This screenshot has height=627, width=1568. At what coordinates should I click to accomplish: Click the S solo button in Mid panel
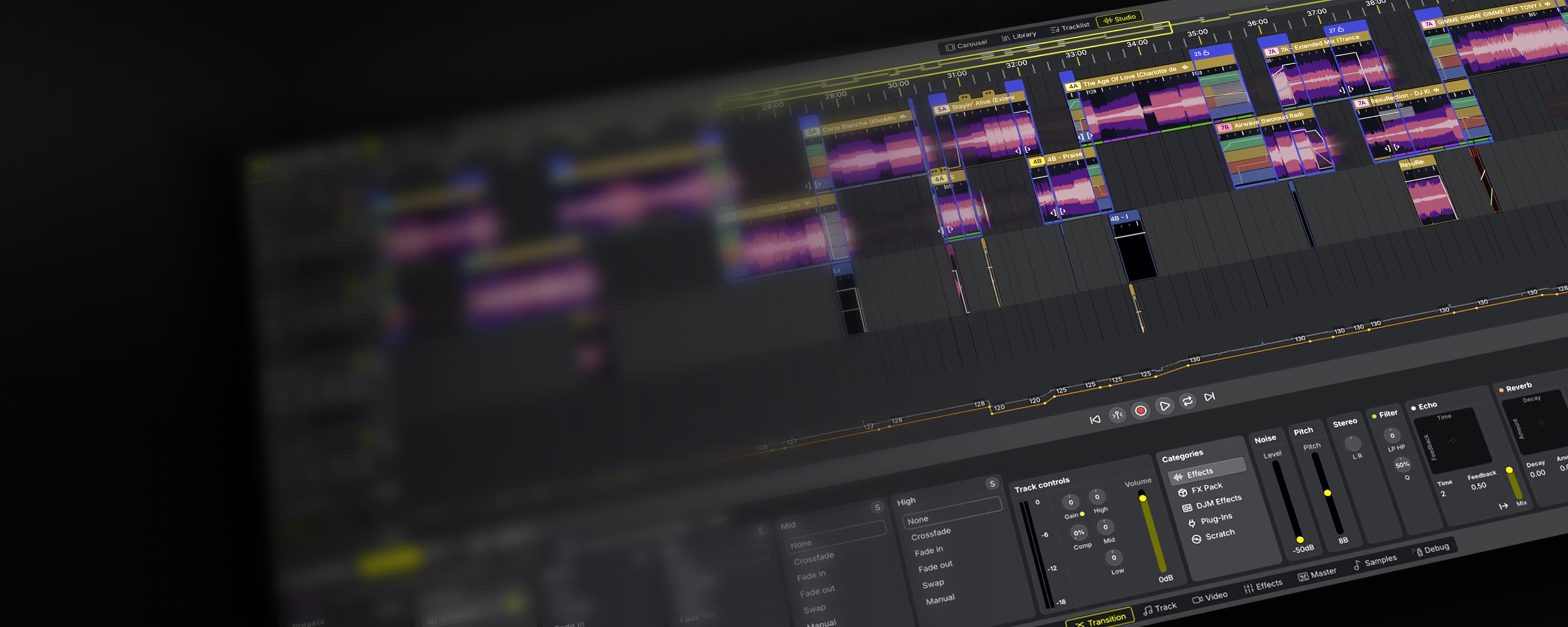click(x=877, y=507)
